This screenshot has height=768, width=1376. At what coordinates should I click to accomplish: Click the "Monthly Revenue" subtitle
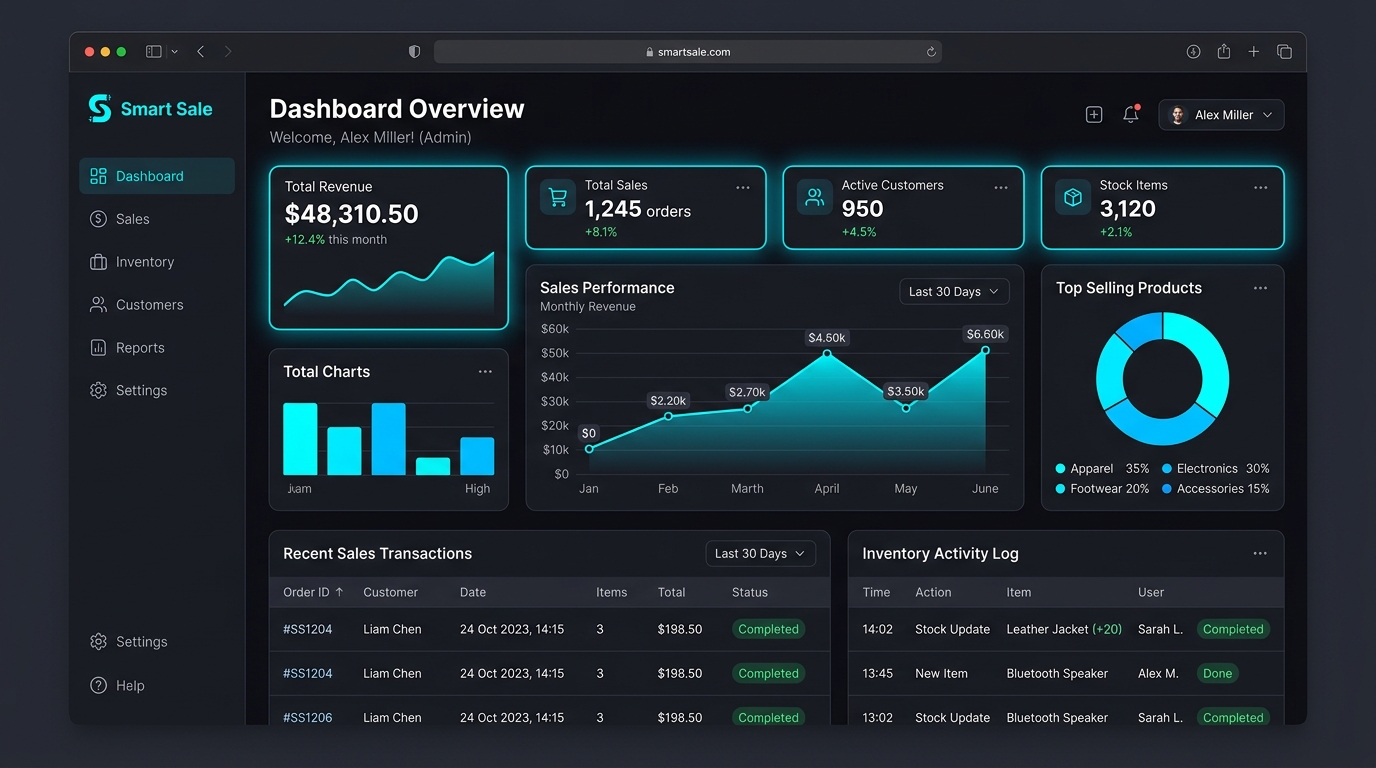tap(588, 307)
